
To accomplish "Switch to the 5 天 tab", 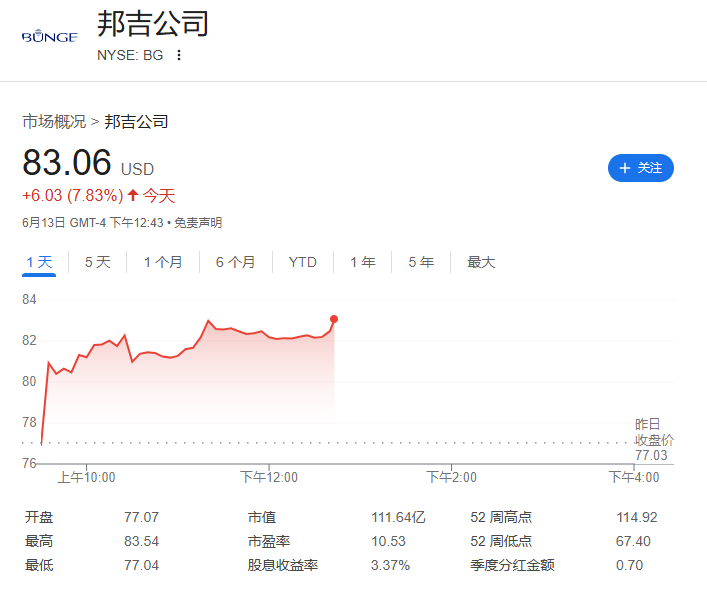I will pyautogui.click(x=97, y=262).
